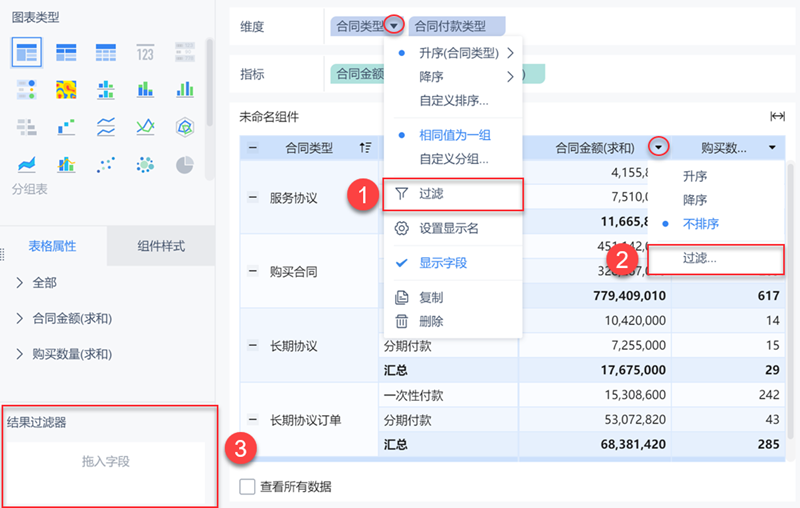The image size is (800, 508).
Task: Click the sort icon beside 合同类型 header
Action: [366, 148]
